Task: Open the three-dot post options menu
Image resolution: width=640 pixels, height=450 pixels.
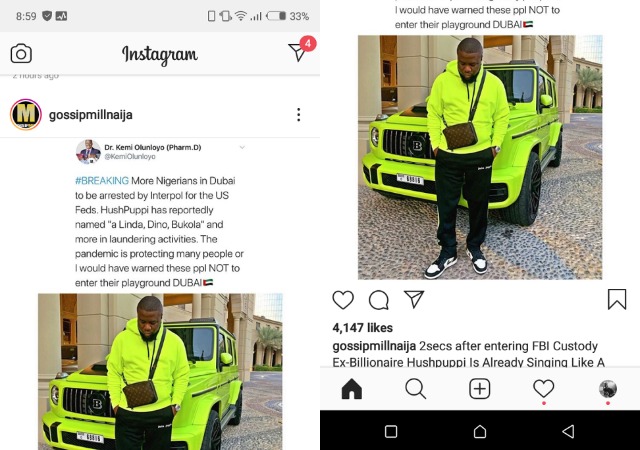Action: click(299, 115)
